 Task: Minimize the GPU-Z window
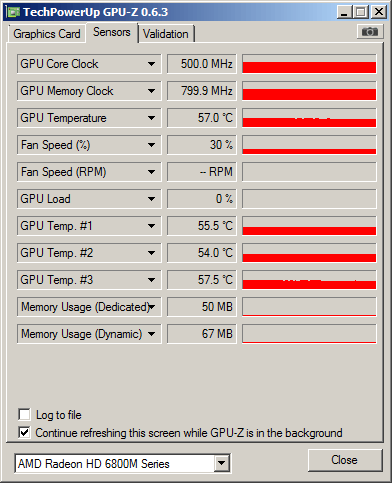344,12
